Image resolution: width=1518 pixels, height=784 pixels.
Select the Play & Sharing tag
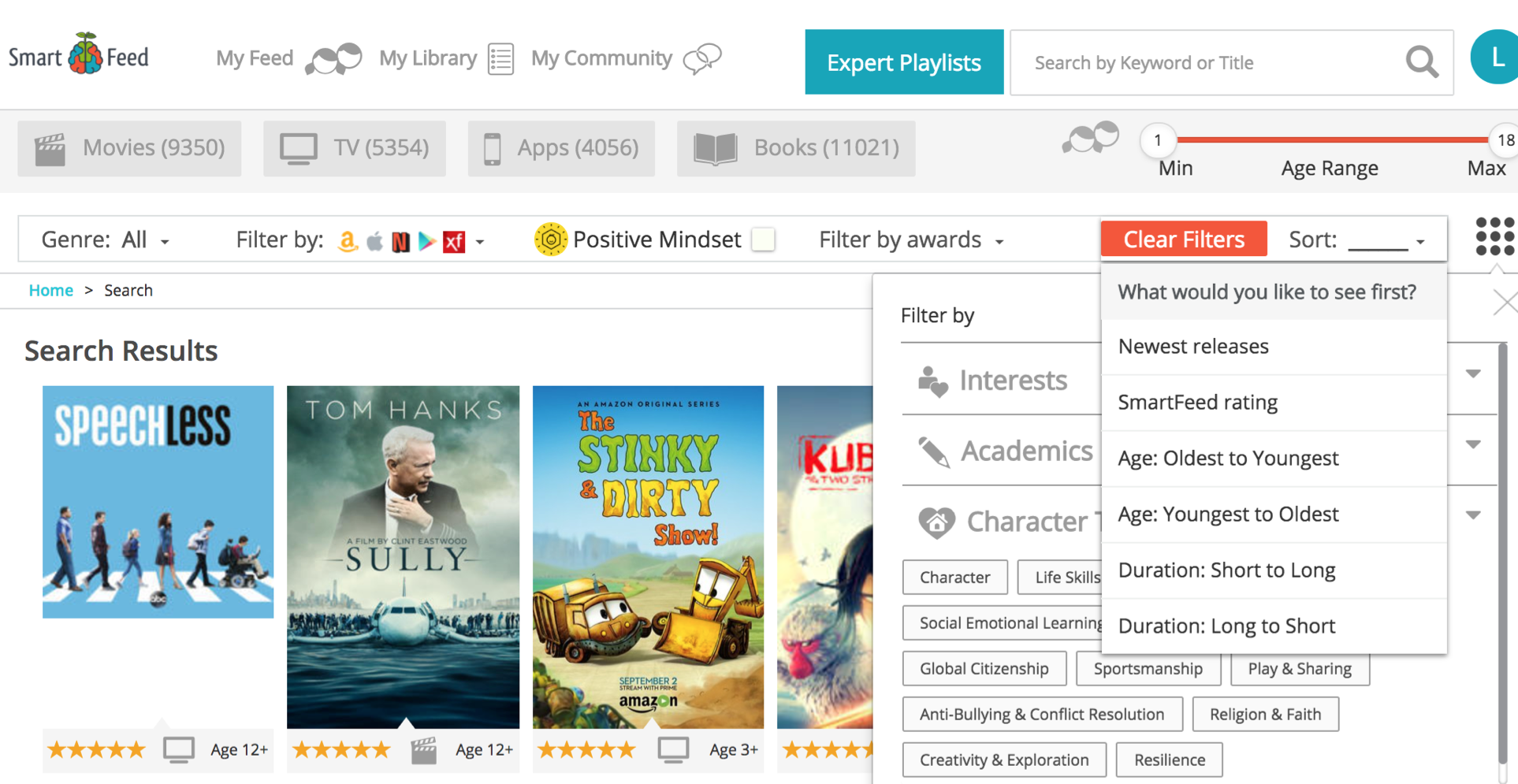coord(1300,669)
